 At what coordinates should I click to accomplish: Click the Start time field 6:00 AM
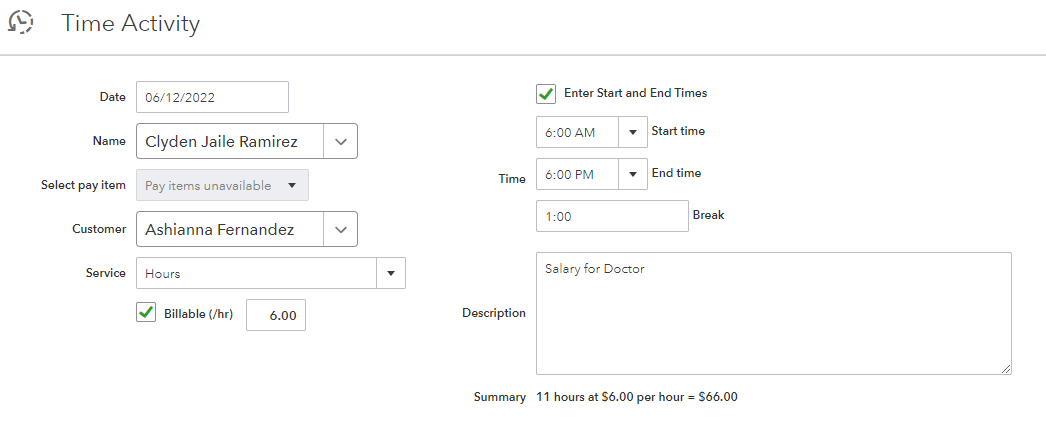click(x=577, y=132)
